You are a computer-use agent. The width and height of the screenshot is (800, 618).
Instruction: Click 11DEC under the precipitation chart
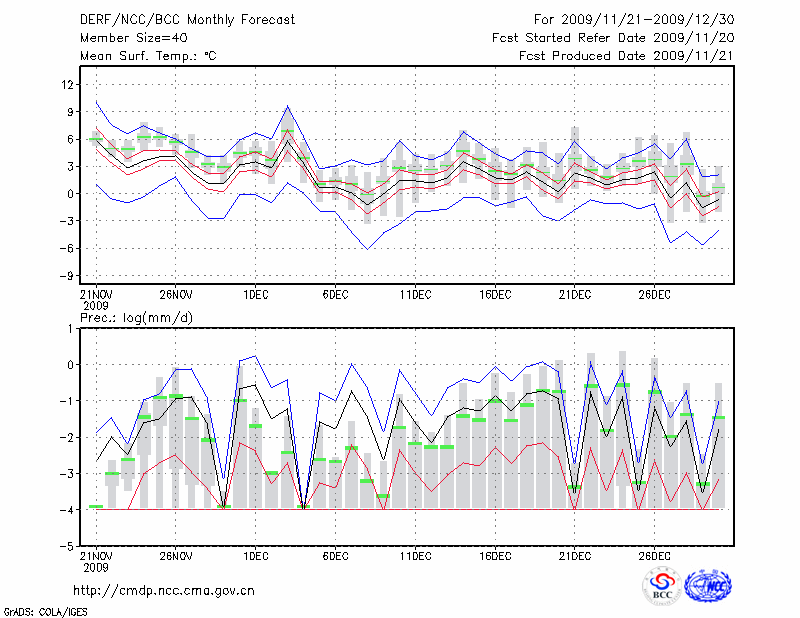[x=415, y=556]
